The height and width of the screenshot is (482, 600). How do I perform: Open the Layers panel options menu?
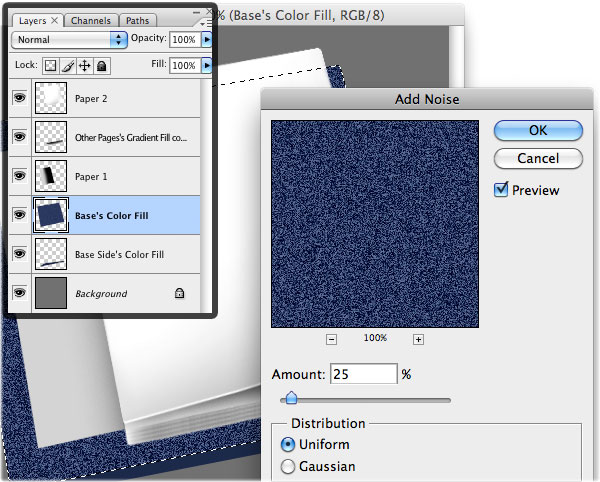[x=207, y=23]
